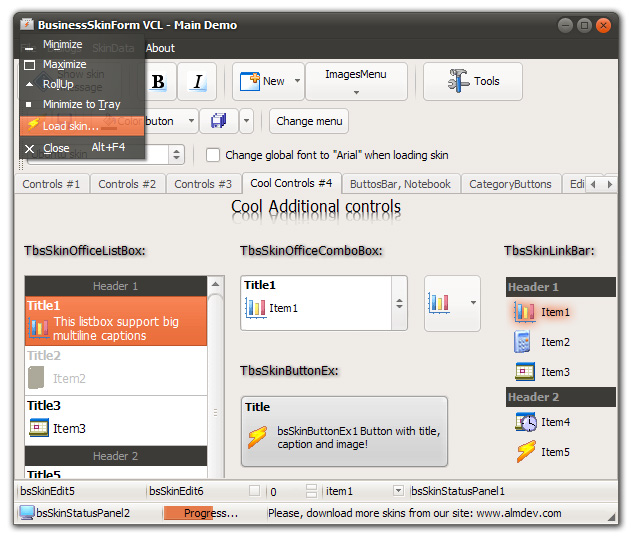Switch to the Controls #3 tab
634x539 pixels.
click(203, 184)
